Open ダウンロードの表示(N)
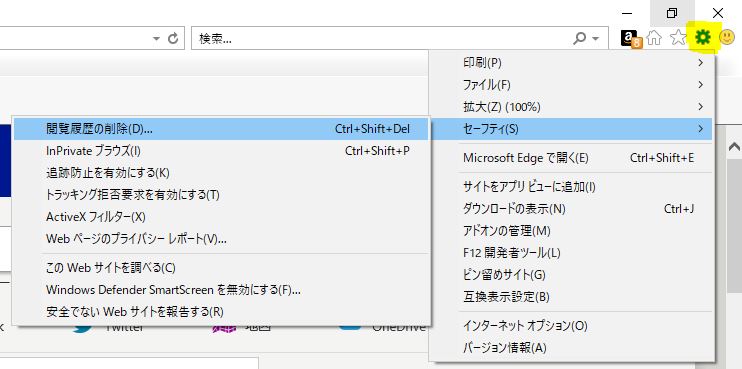The width and height of the screenshot is (742, 369). click(x=573, y=209)
